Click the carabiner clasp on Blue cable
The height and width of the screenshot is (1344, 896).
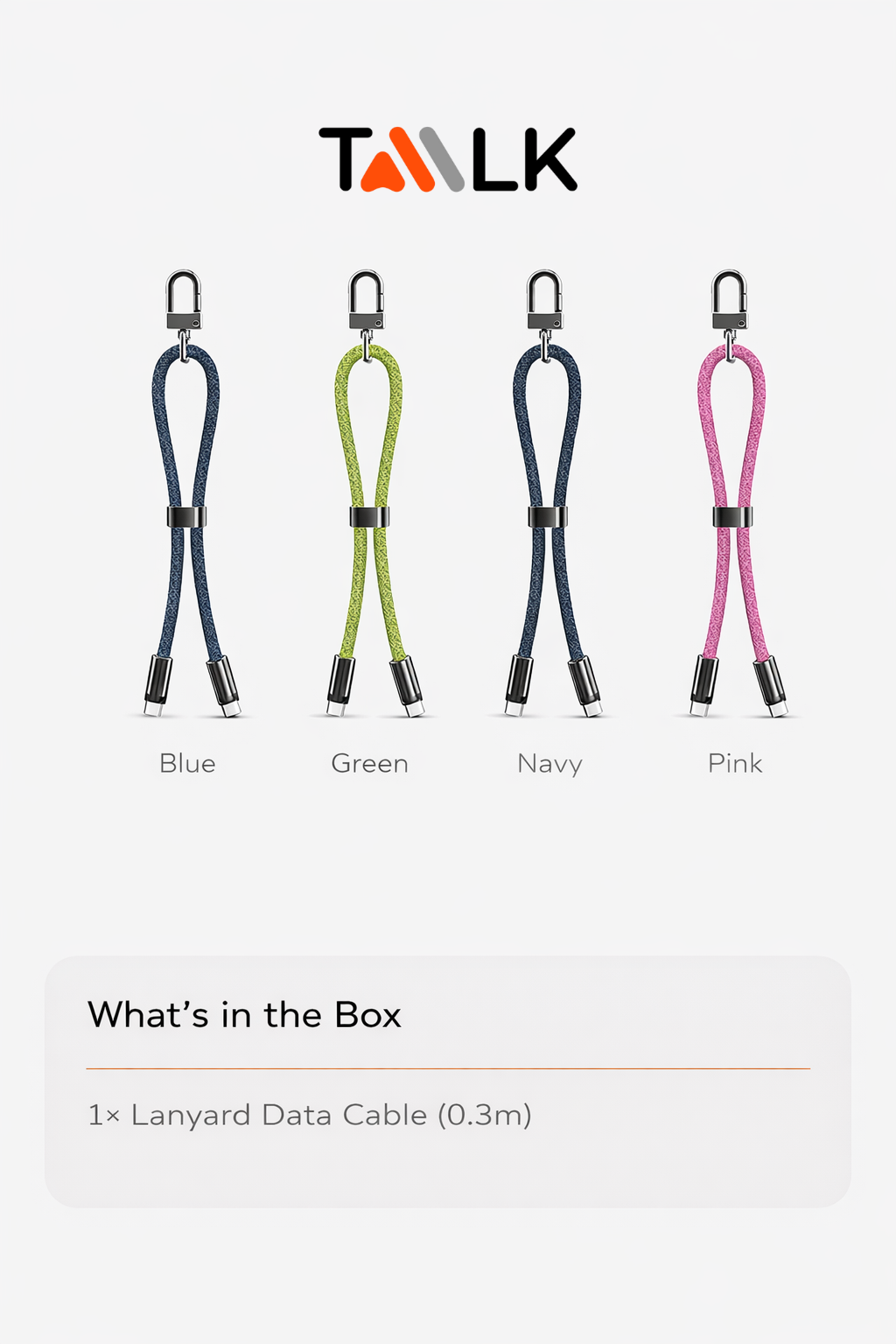[x=184, y=300]
